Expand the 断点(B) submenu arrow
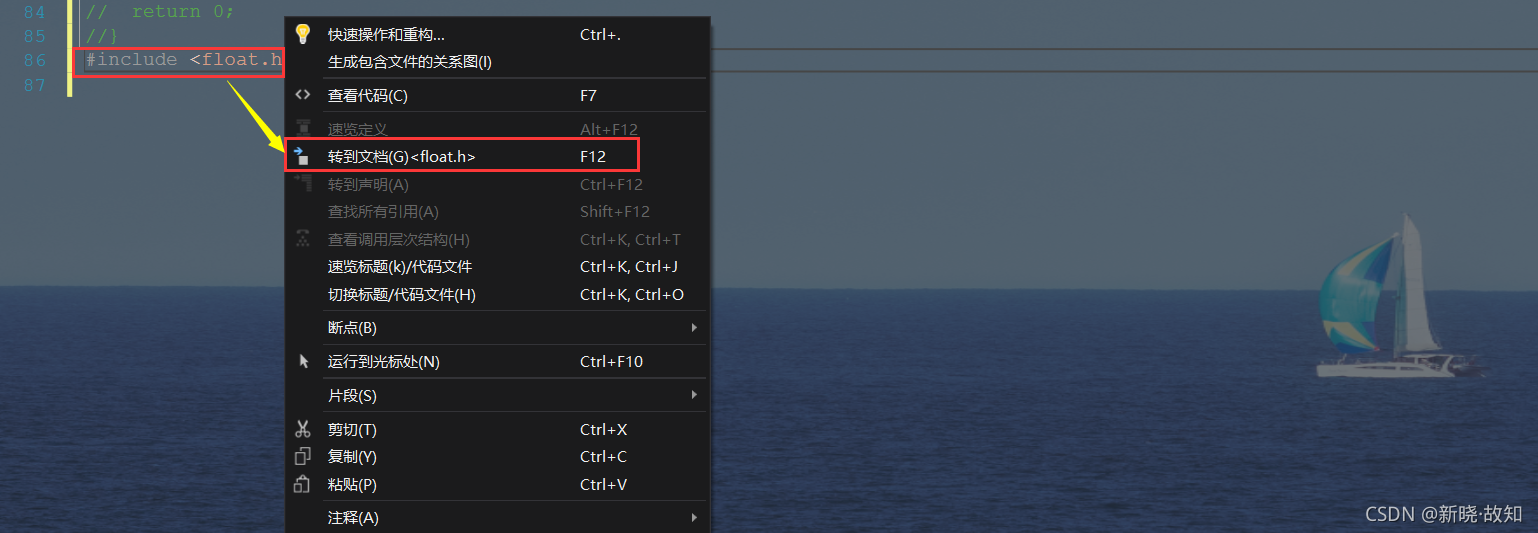This screenshot has height=533, width=1538. point(694,328)
